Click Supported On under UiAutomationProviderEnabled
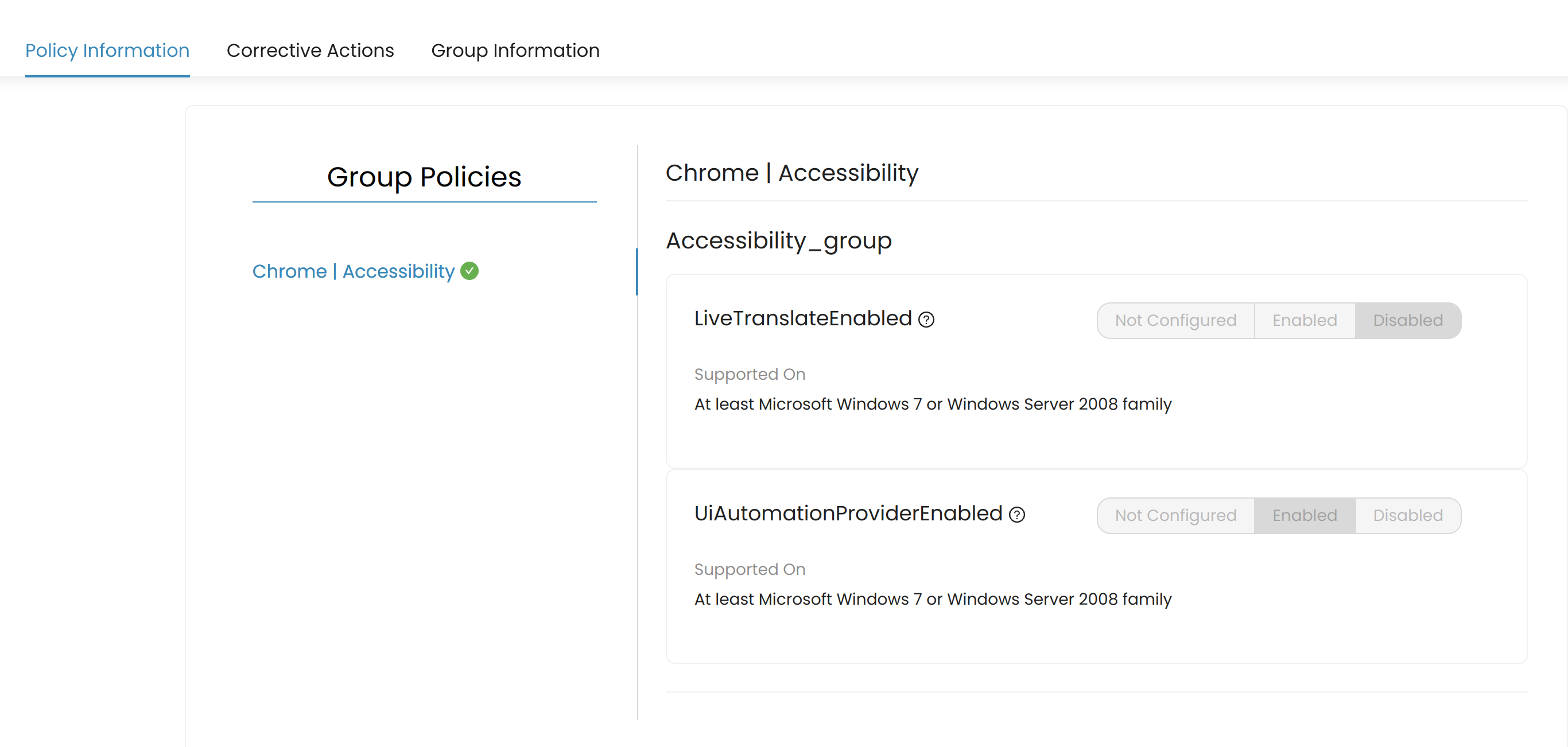This screenshot has height=747, width=1568. 750,569
